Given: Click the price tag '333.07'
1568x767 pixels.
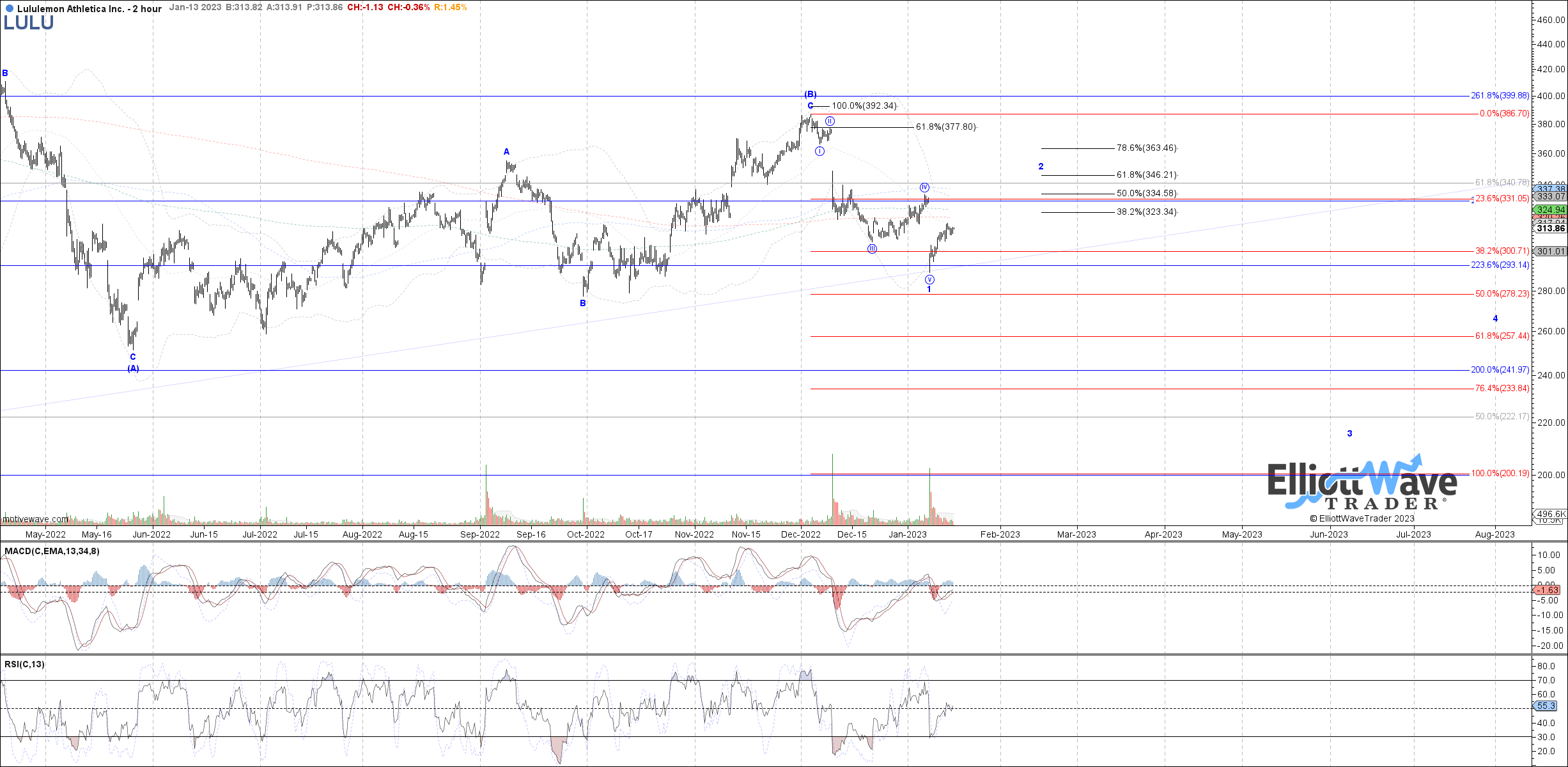Looking at the screenshot, I should click(x=1551, y=197).
